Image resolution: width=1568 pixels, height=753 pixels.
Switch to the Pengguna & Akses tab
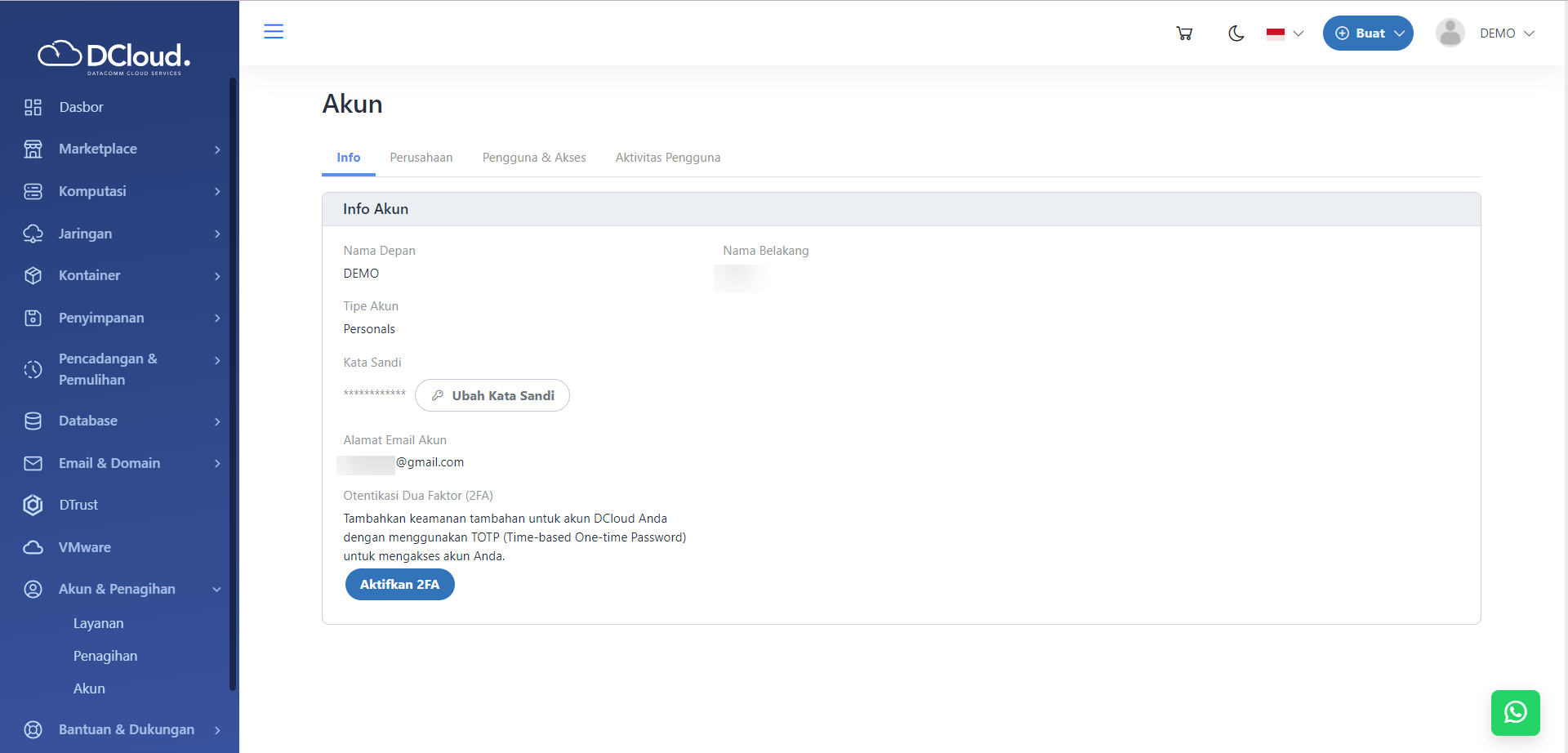click(534, 158)
